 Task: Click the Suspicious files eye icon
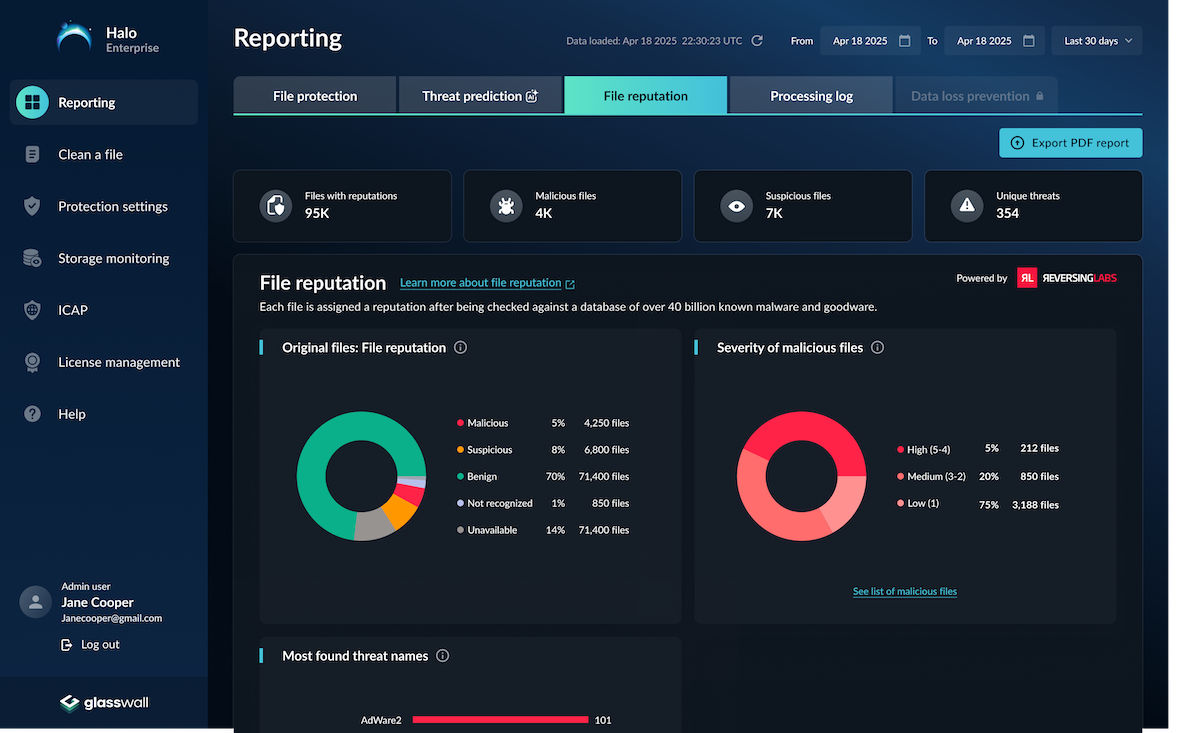coord(737,205)
